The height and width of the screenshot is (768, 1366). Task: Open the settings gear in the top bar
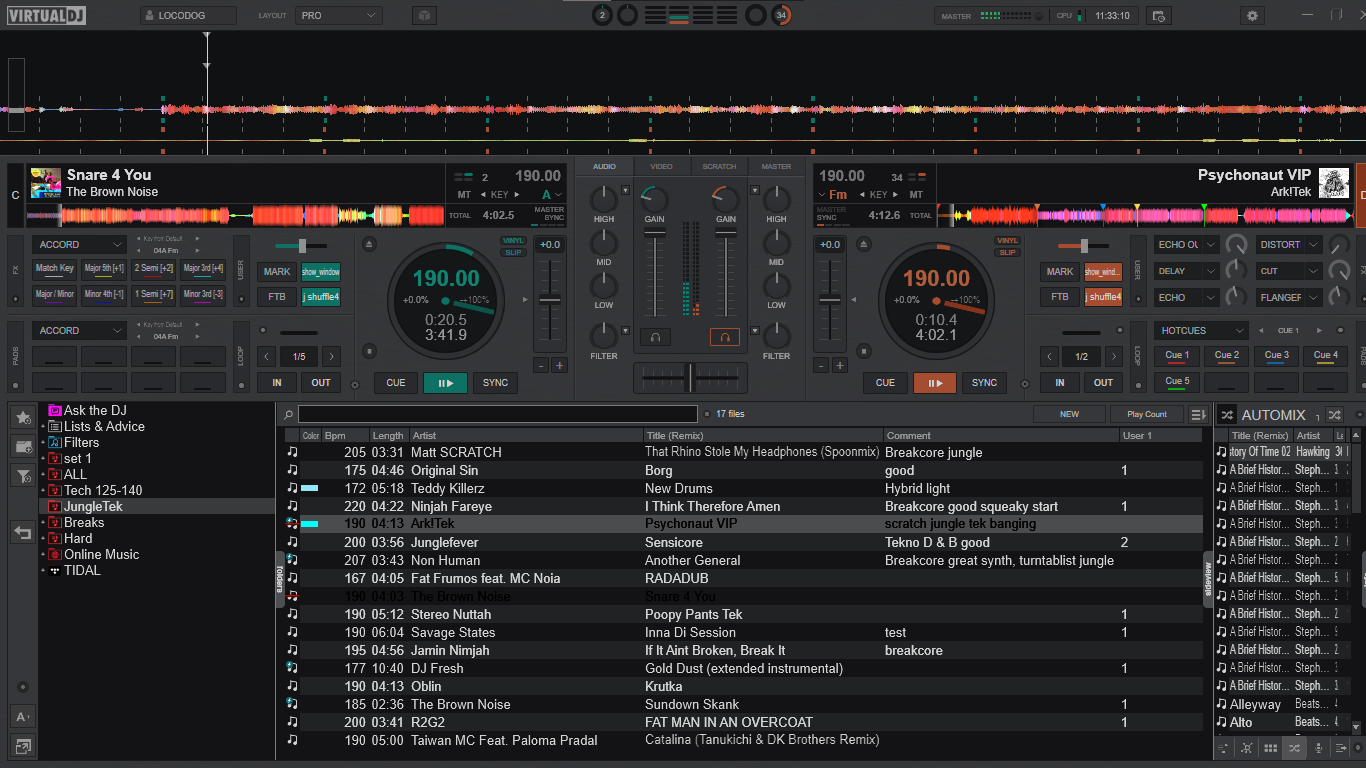(1252, 16)
